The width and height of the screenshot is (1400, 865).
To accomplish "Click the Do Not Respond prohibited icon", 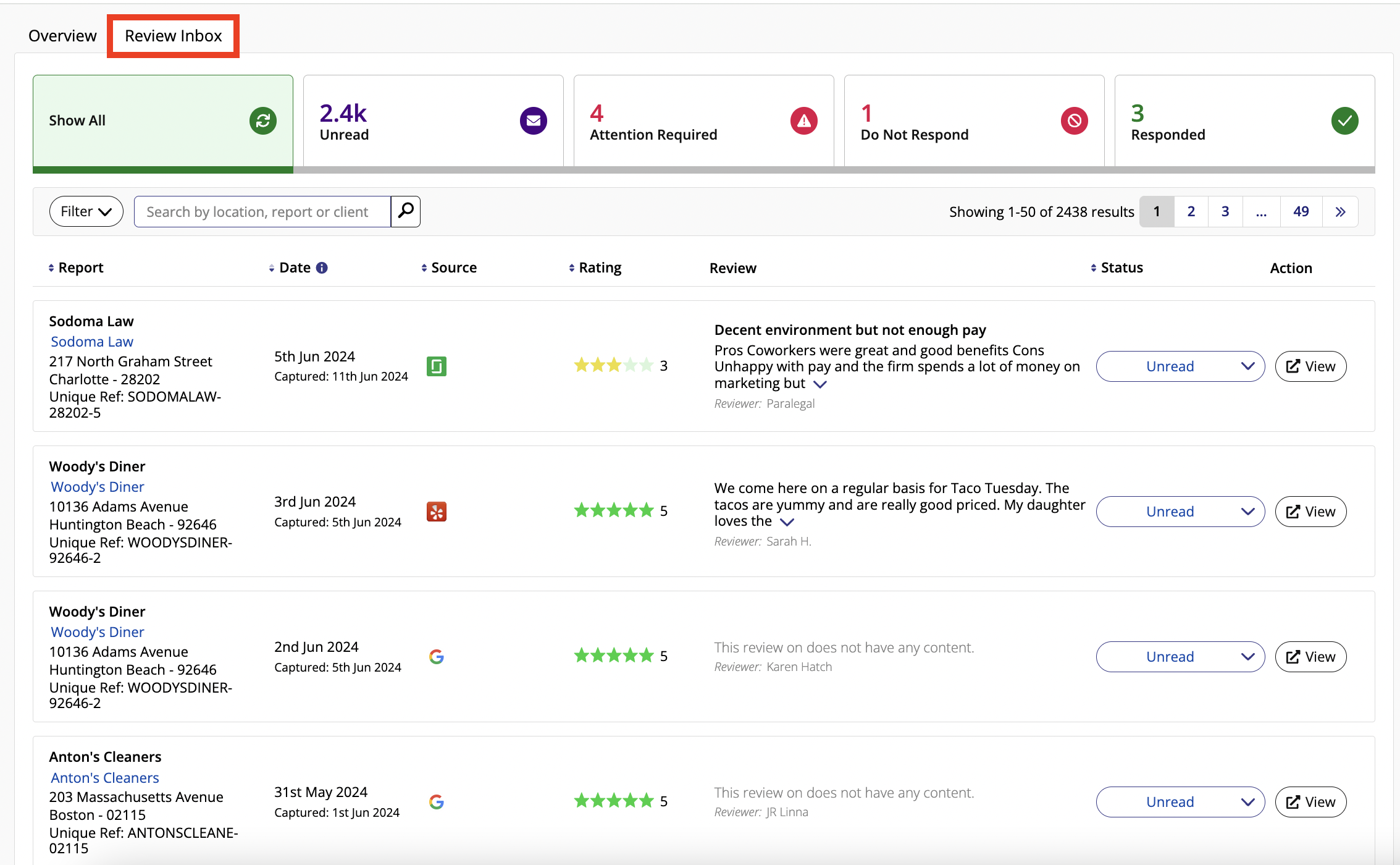I will pos(1074,120).
